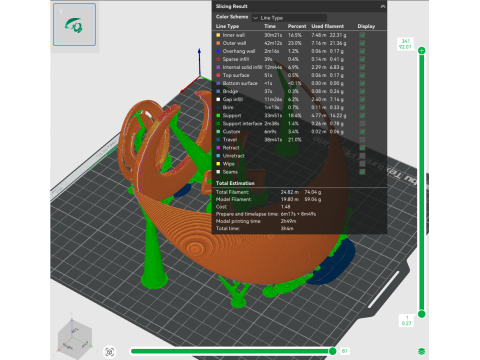This screenshot has width=480, height=360.
Task: Click the green Support color swatch
Action: pyautogui.click(x=218, y=115)
